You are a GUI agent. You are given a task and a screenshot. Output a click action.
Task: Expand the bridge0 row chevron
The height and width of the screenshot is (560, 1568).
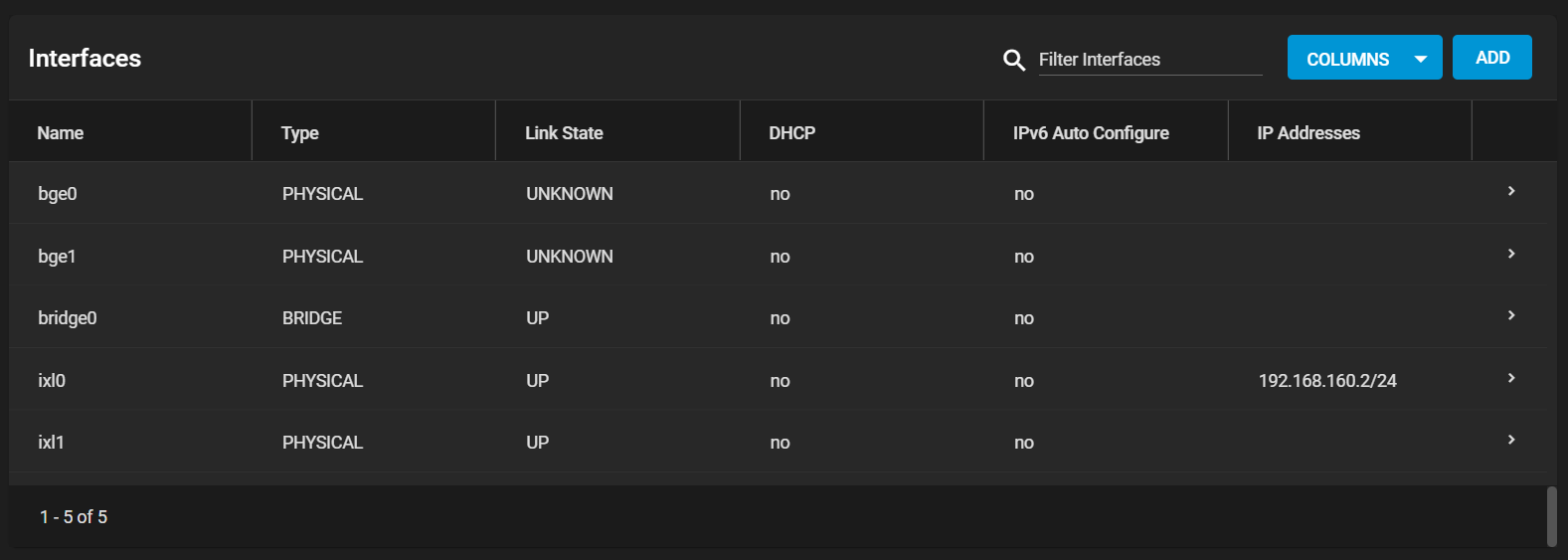(1511, 315)
